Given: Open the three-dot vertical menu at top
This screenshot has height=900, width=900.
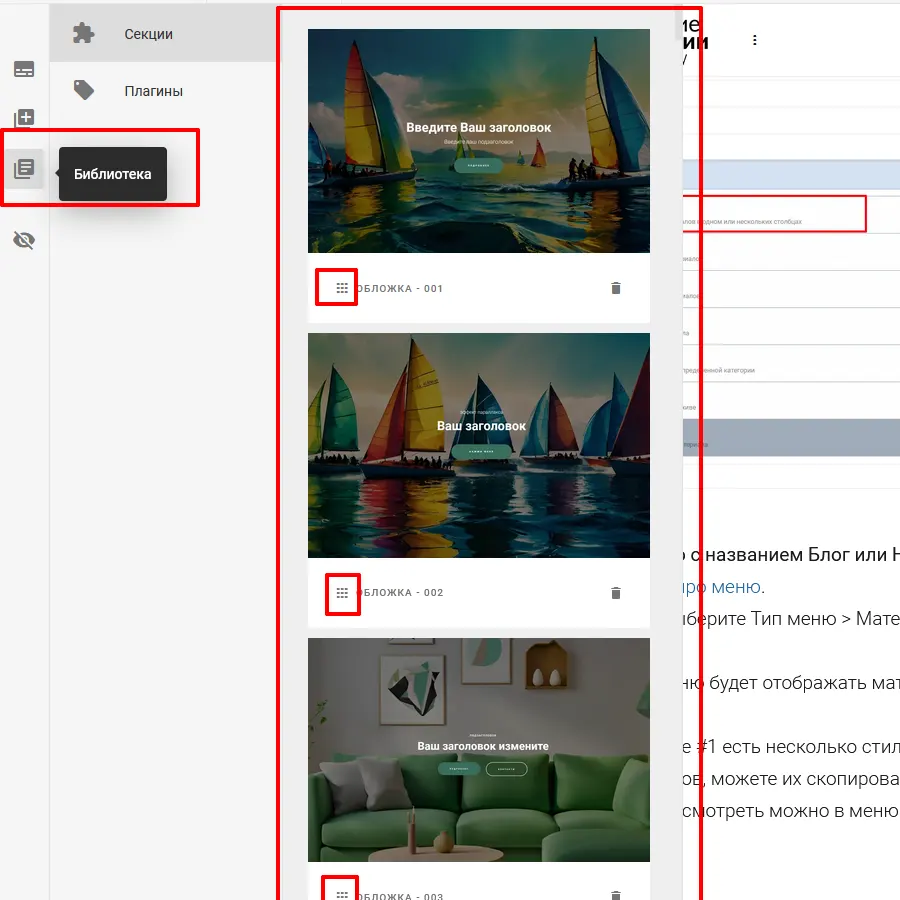Looking at the screenshot, I should point(755,41).
